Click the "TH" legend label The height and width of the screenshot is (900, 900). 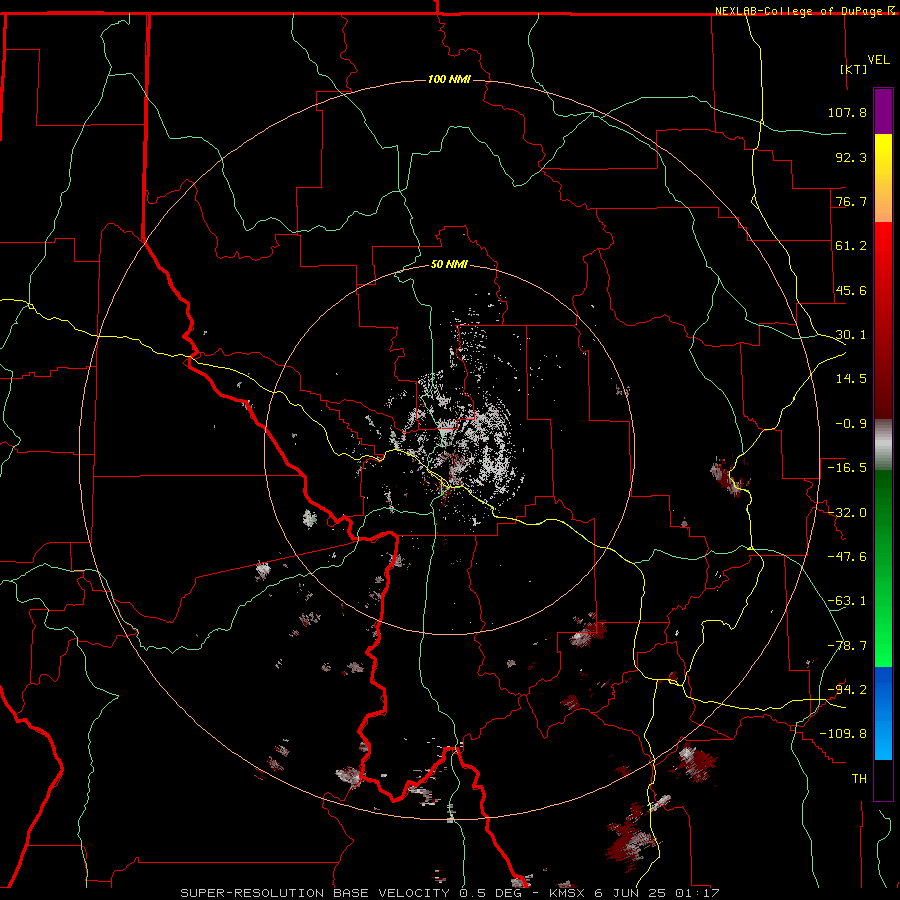tap(859, 779)
